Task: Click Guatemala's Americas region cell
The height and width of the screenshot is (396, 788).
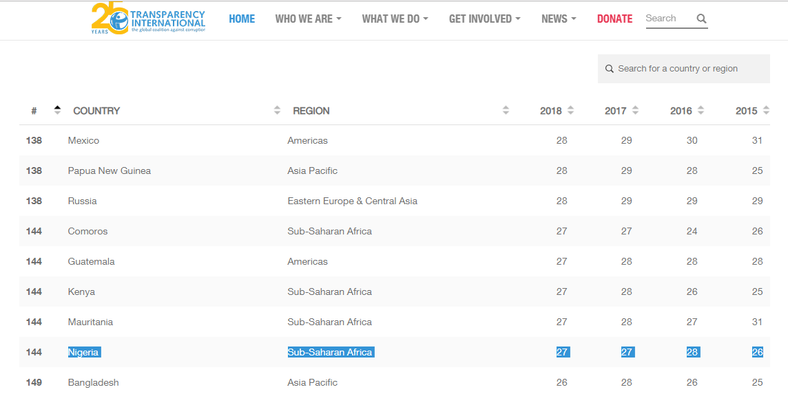Action: pos(308,261)
